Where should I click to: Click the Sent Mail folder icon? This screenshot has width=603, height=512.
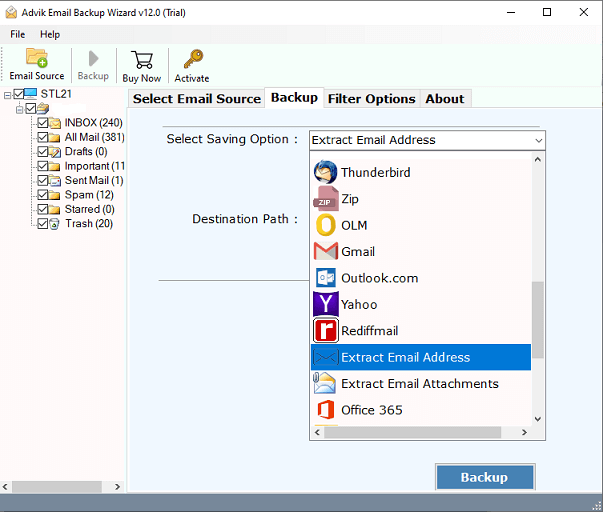click(x=55, y=180)
